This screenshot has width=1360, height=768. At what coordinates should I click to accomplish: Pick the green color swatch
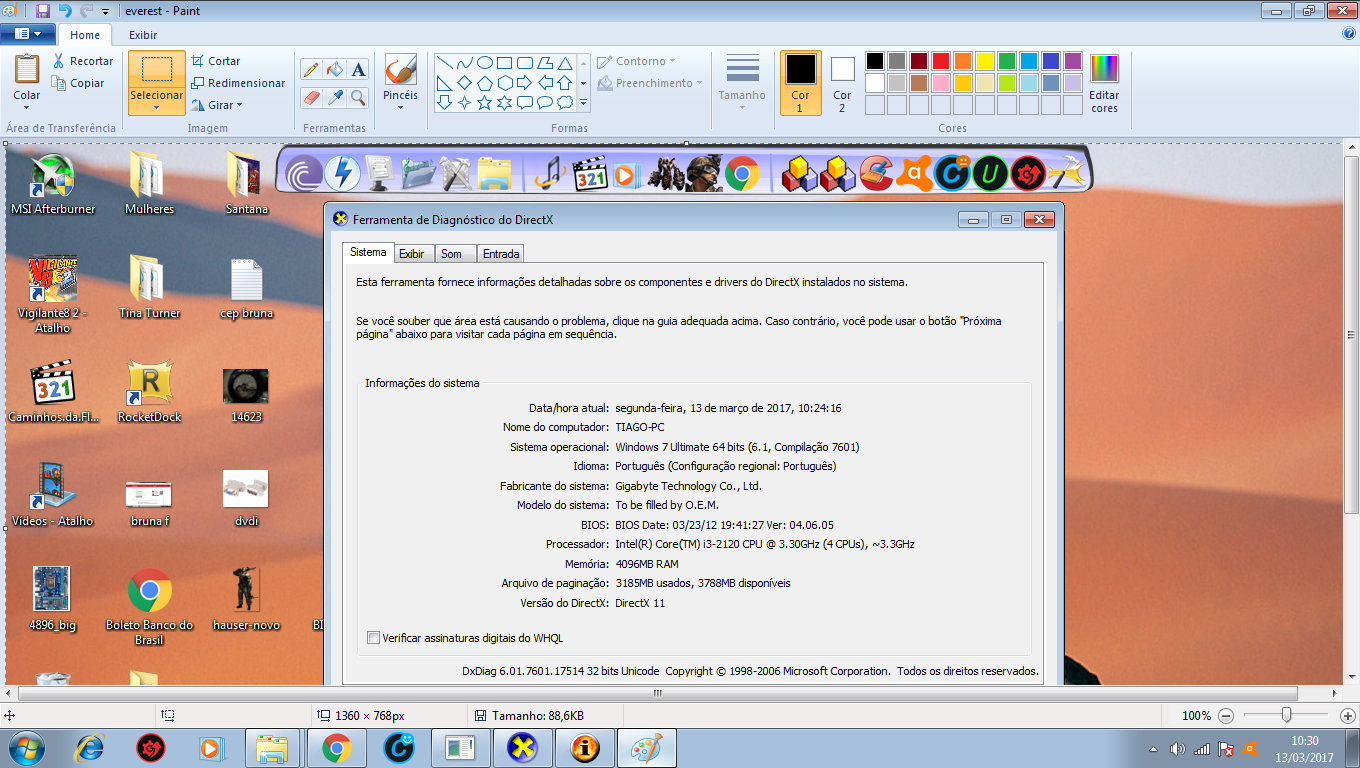coord(1007,61)
